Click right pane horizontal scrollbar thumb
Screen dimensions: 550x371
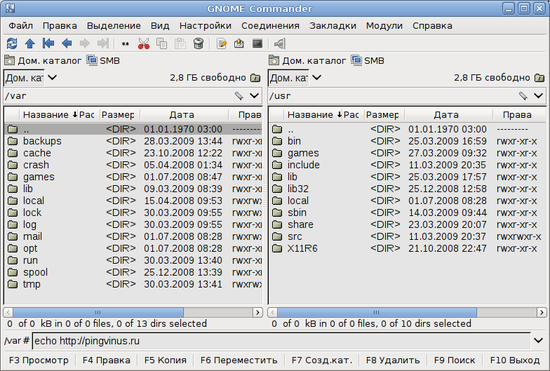[377, 312]
